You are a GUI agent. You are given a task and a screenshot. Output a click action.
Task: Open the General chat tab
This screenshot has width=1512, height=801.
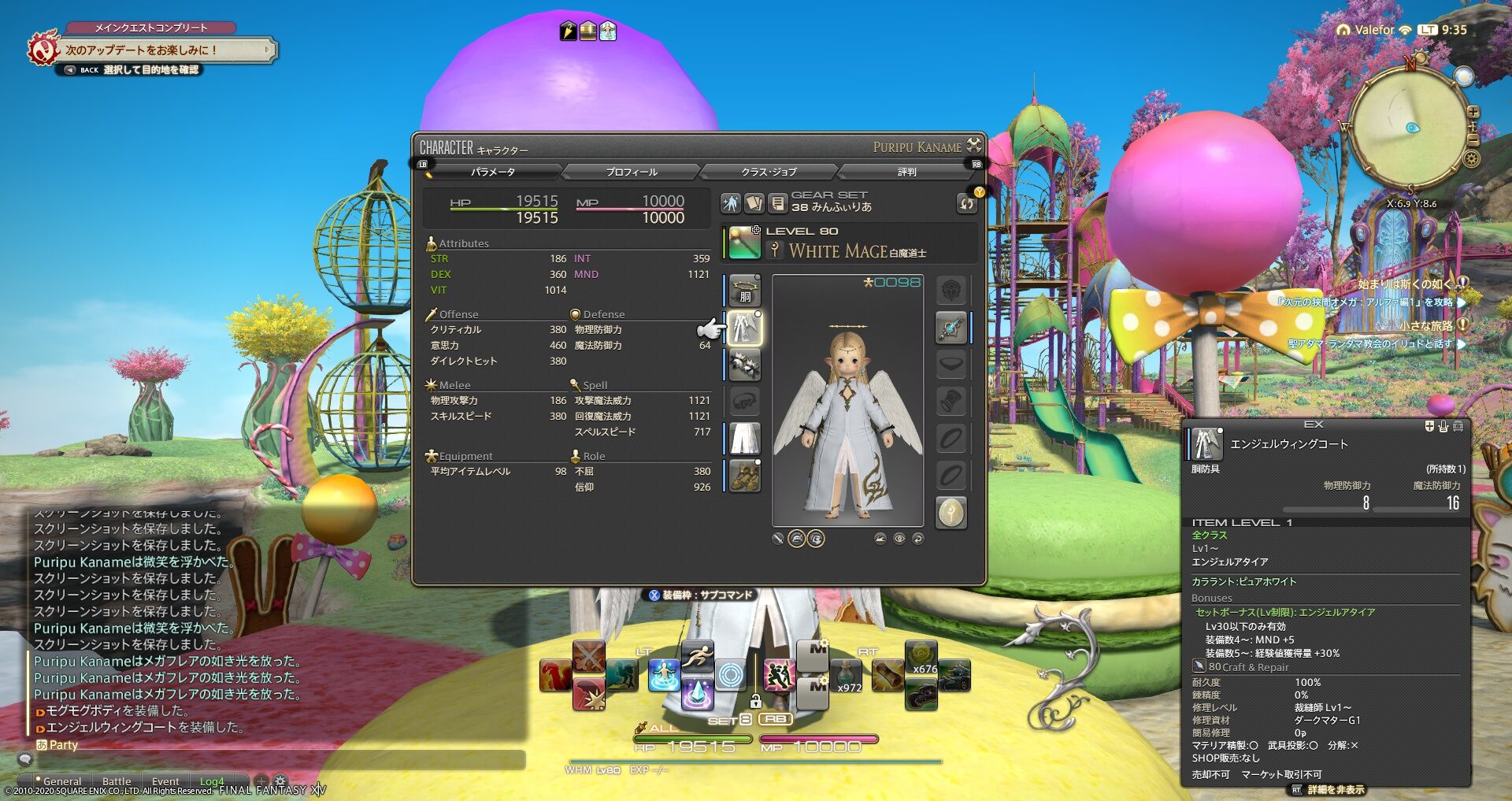pos(61,781)
